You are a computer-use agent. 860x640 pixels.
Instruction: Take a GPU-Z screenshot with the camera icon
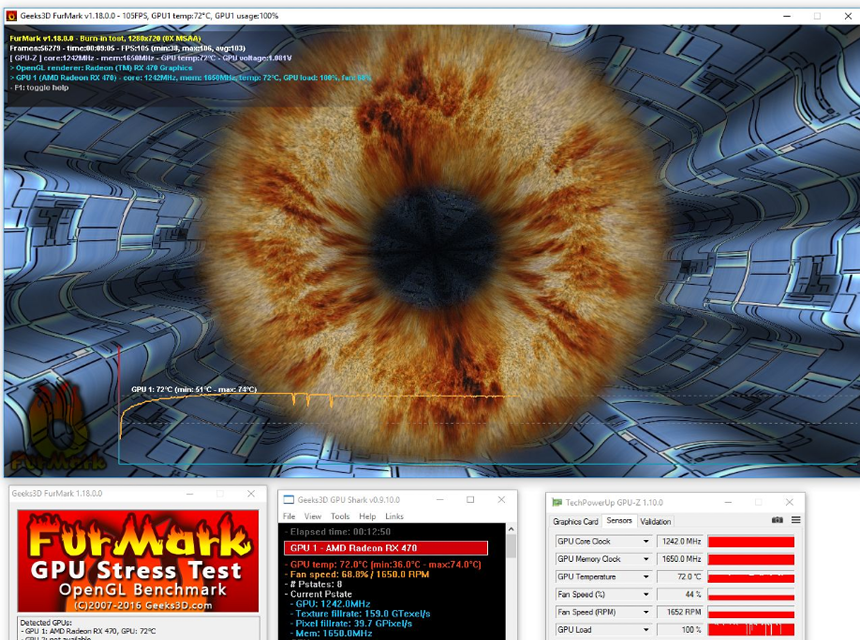(x=777, y=520)
